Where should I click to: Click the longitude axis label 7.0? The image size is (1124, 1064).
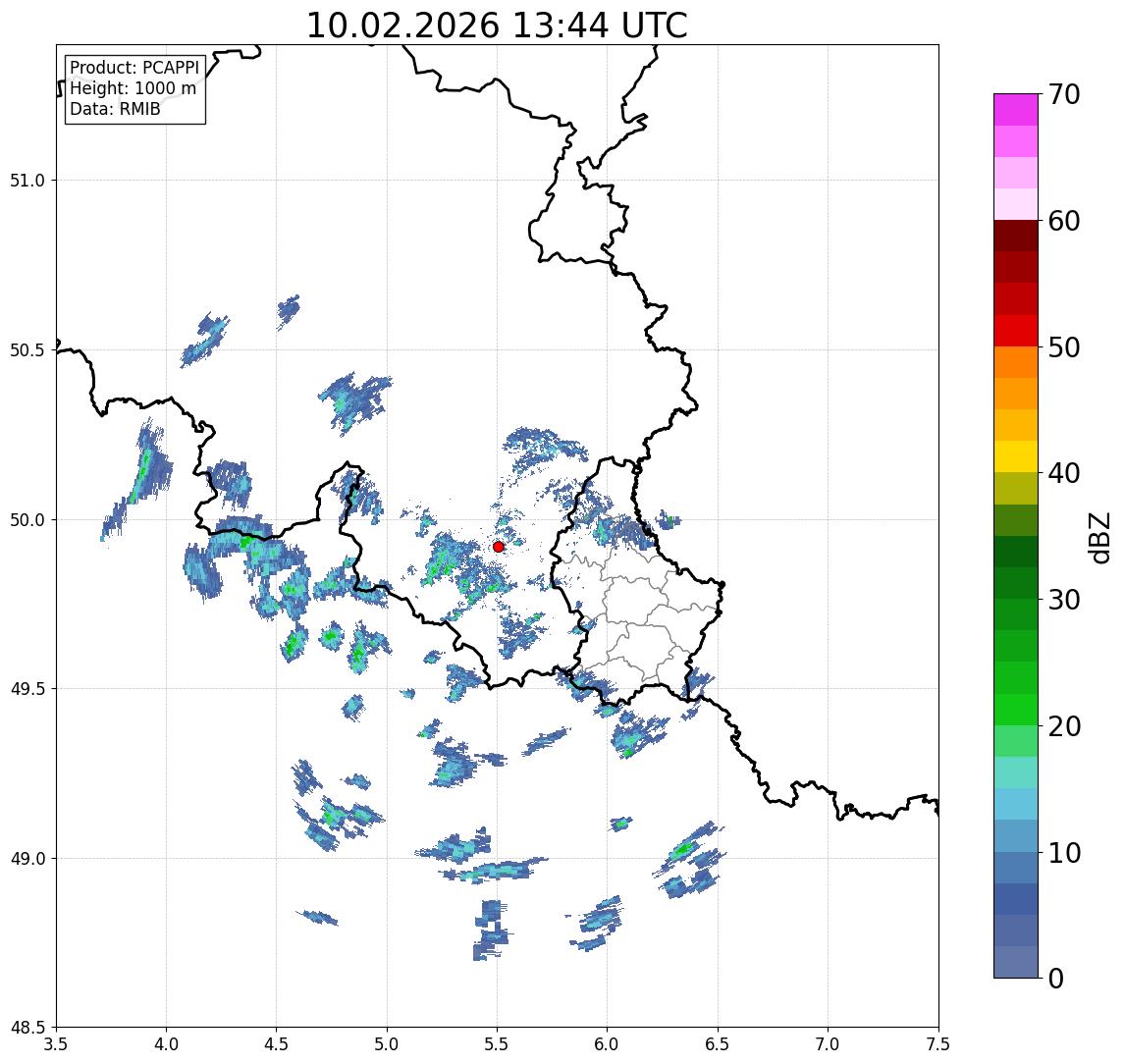(828, 1044)
